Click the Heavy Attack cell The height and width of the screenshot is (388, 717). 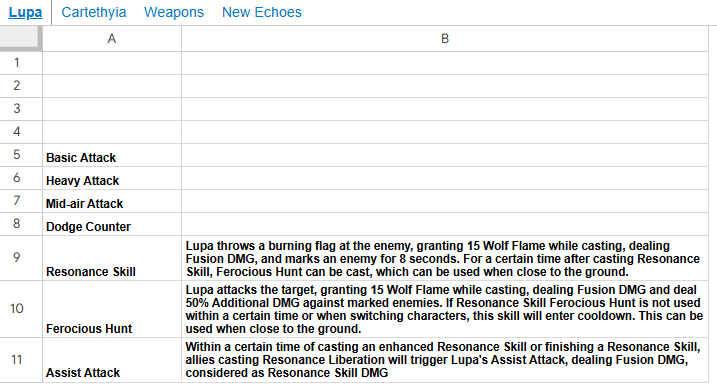click(x=112, y=178)
